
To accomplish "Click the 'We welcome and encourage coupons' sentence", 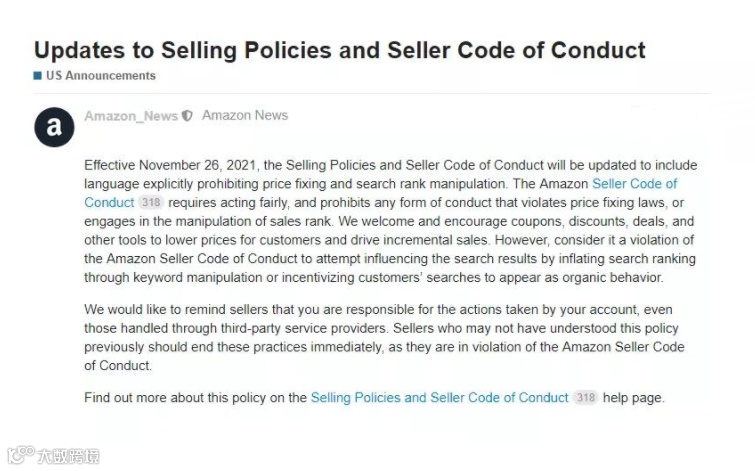I will click(x=520, y=221).
